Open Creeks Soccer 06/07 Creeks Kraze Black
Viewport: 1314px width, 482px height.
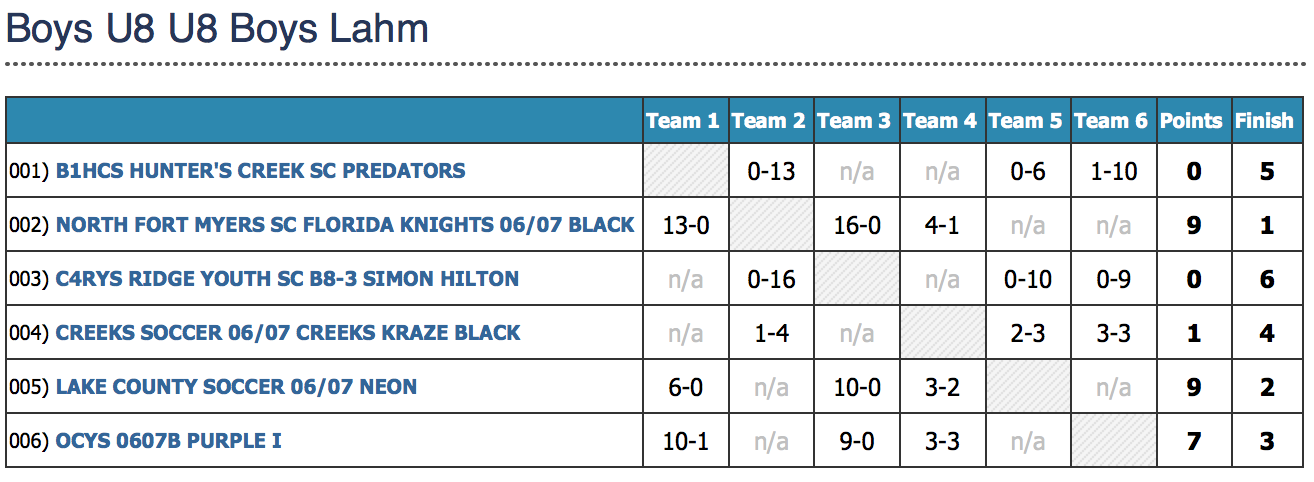point(288,333)
